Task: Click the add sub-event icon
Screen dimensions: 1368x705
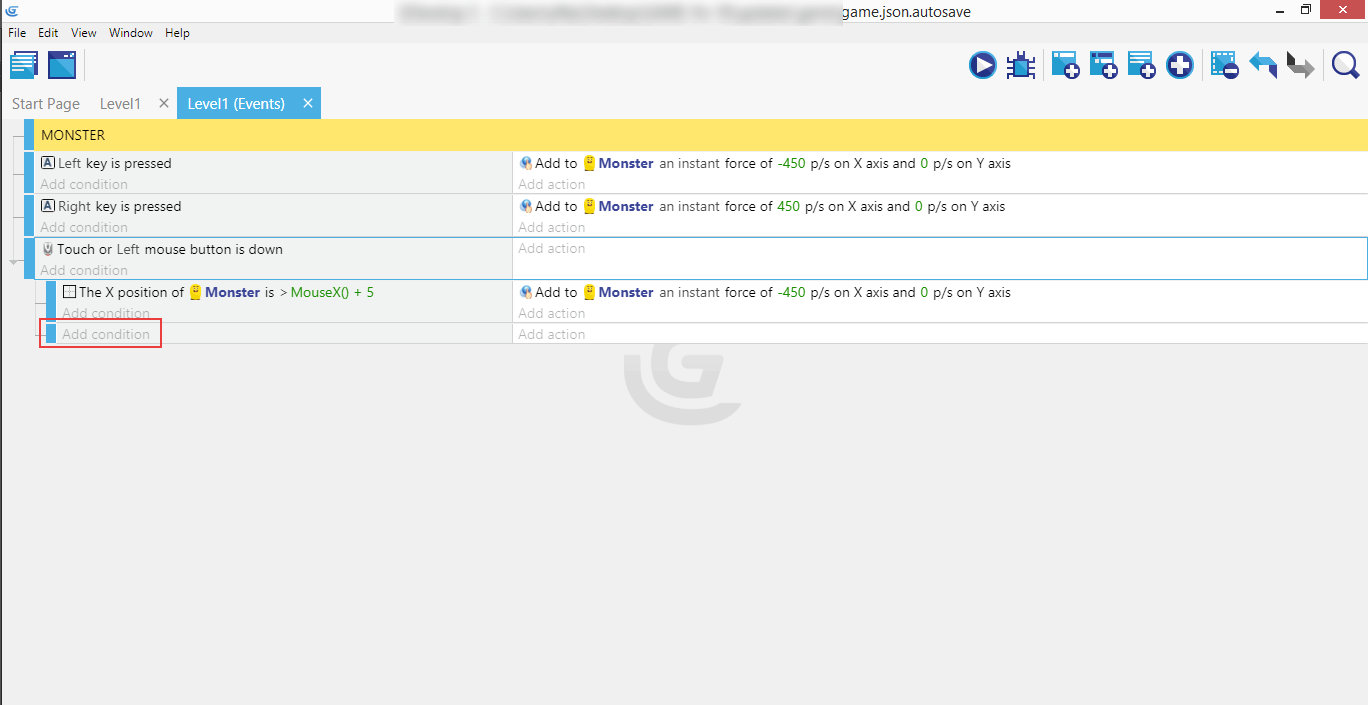Action: [1103, 66]
